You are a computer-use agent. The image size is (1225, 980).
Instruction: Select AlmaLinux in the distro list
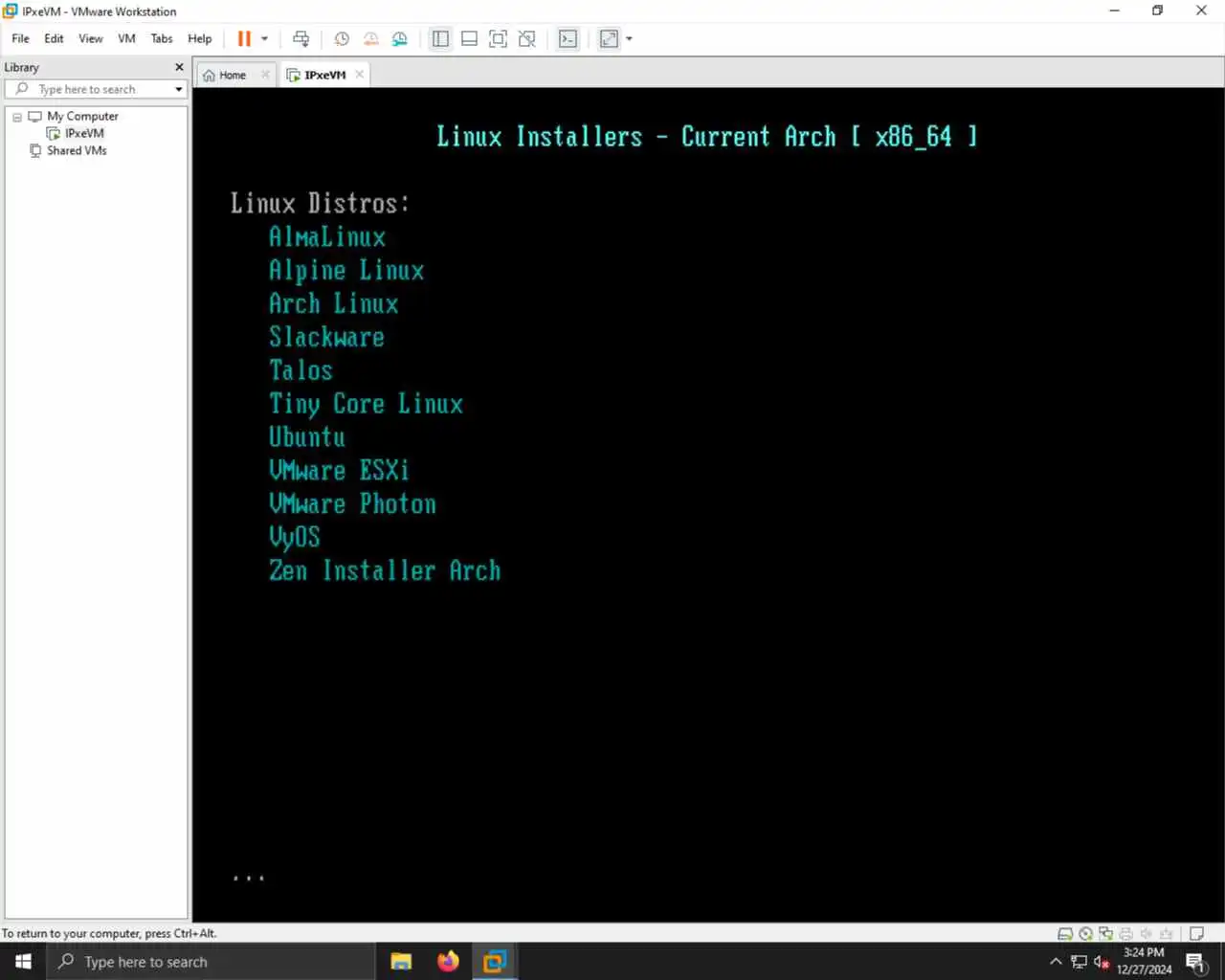[x=327, y=236]
